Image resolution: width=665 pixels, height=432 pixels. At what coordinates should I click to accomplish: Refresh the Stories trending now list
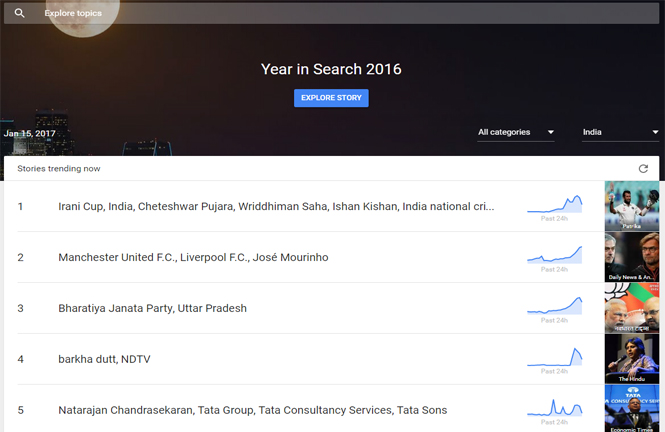[x=643, y=169]
